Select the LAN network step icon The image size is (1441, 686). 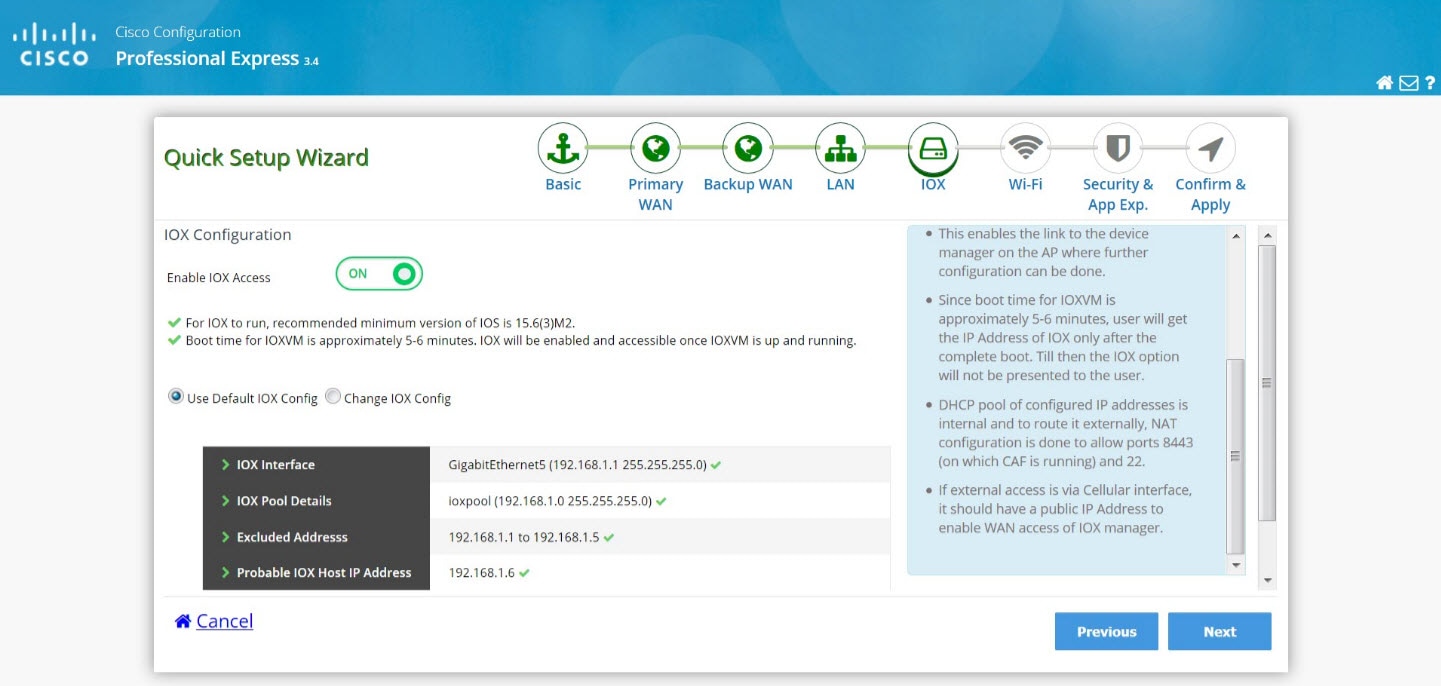[840, 149]
